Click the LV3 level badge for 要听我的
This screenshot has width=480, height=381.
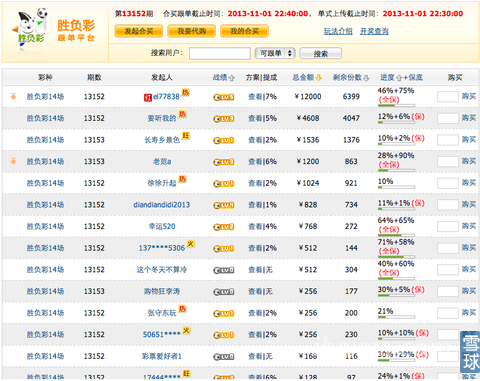pyautogui.click(x=224, y=119)
